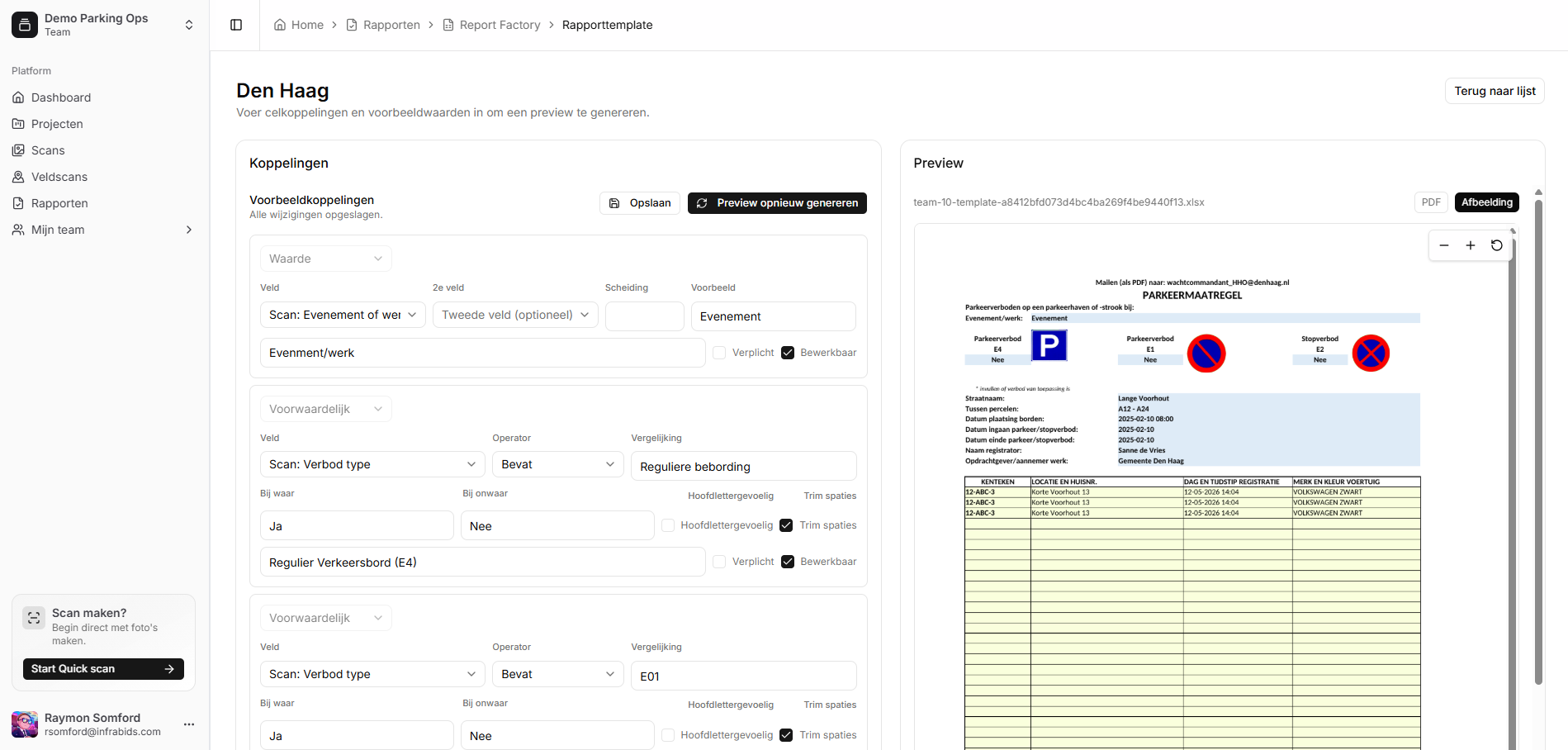Toggle Verplicht checkbox for Evenment/werk
The width and height of the screenshot is (1568, 750).
pyautogui.click(x=719, y=353)
